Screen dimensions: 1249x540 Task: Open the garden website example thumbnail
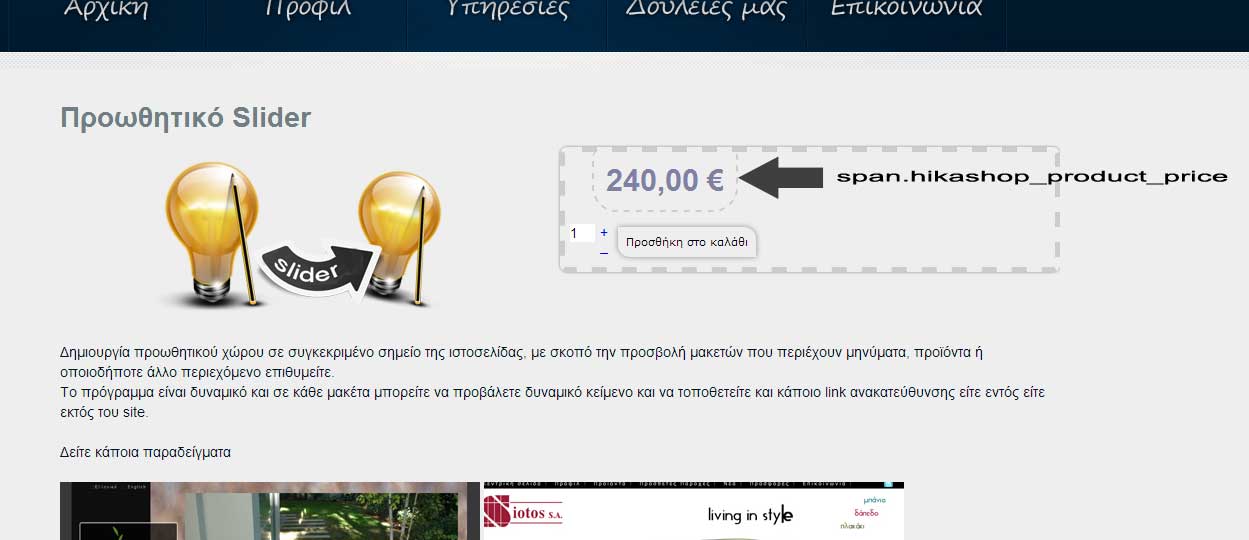270,511
